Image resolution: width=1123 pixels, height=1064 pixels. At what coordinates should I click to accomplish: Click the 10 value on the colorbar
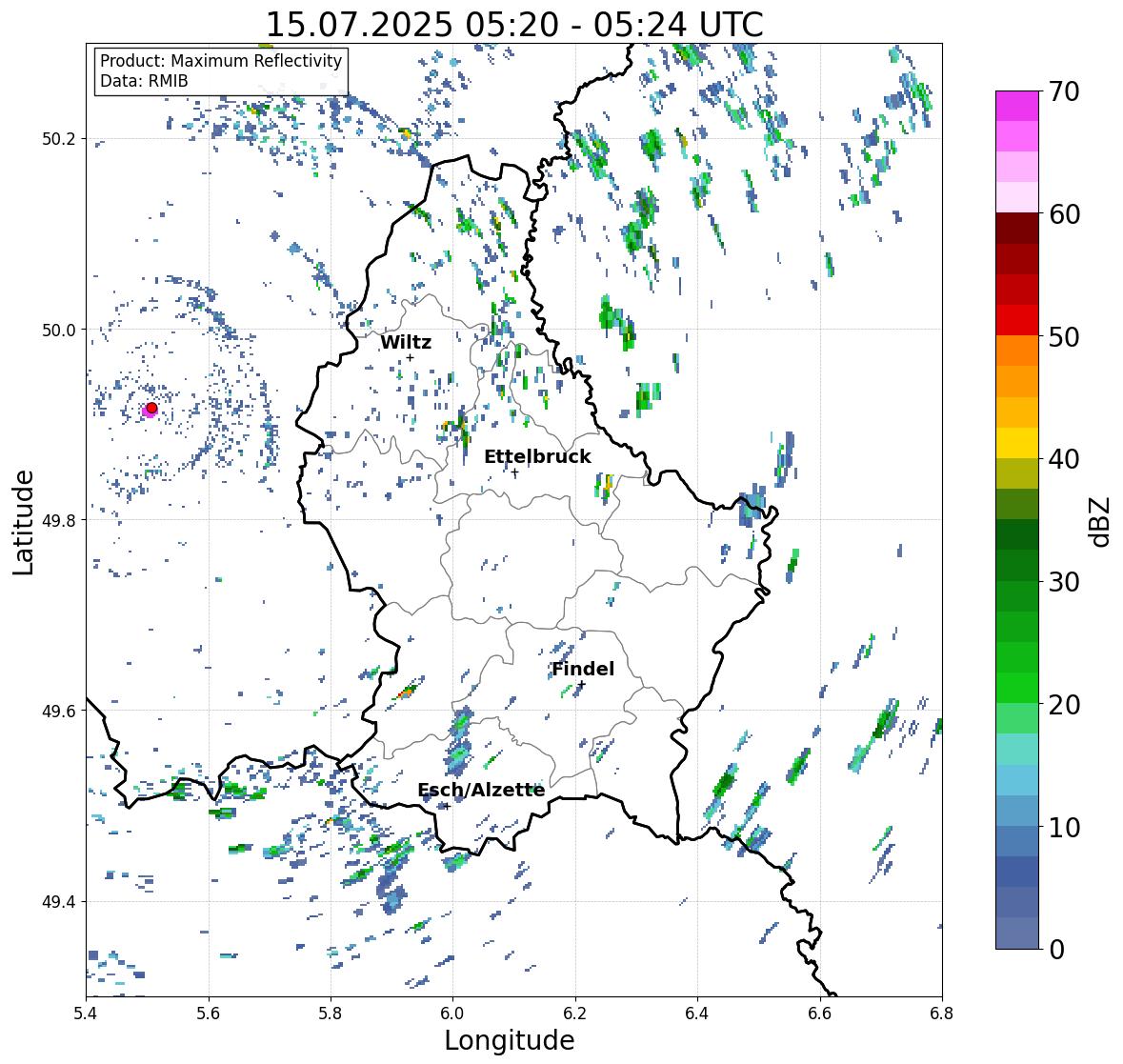pos(1064,827)
